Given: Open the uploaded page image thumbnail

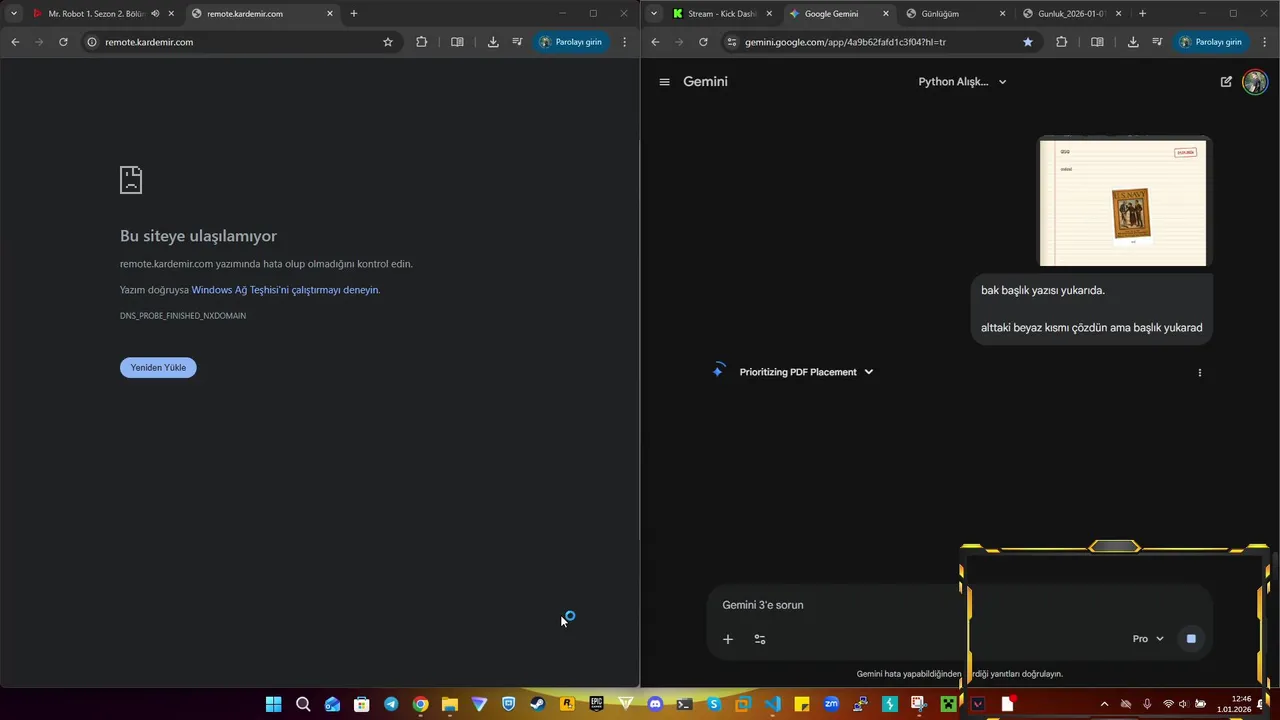Looking at the screenshot, I should [x=1123, y=201].
